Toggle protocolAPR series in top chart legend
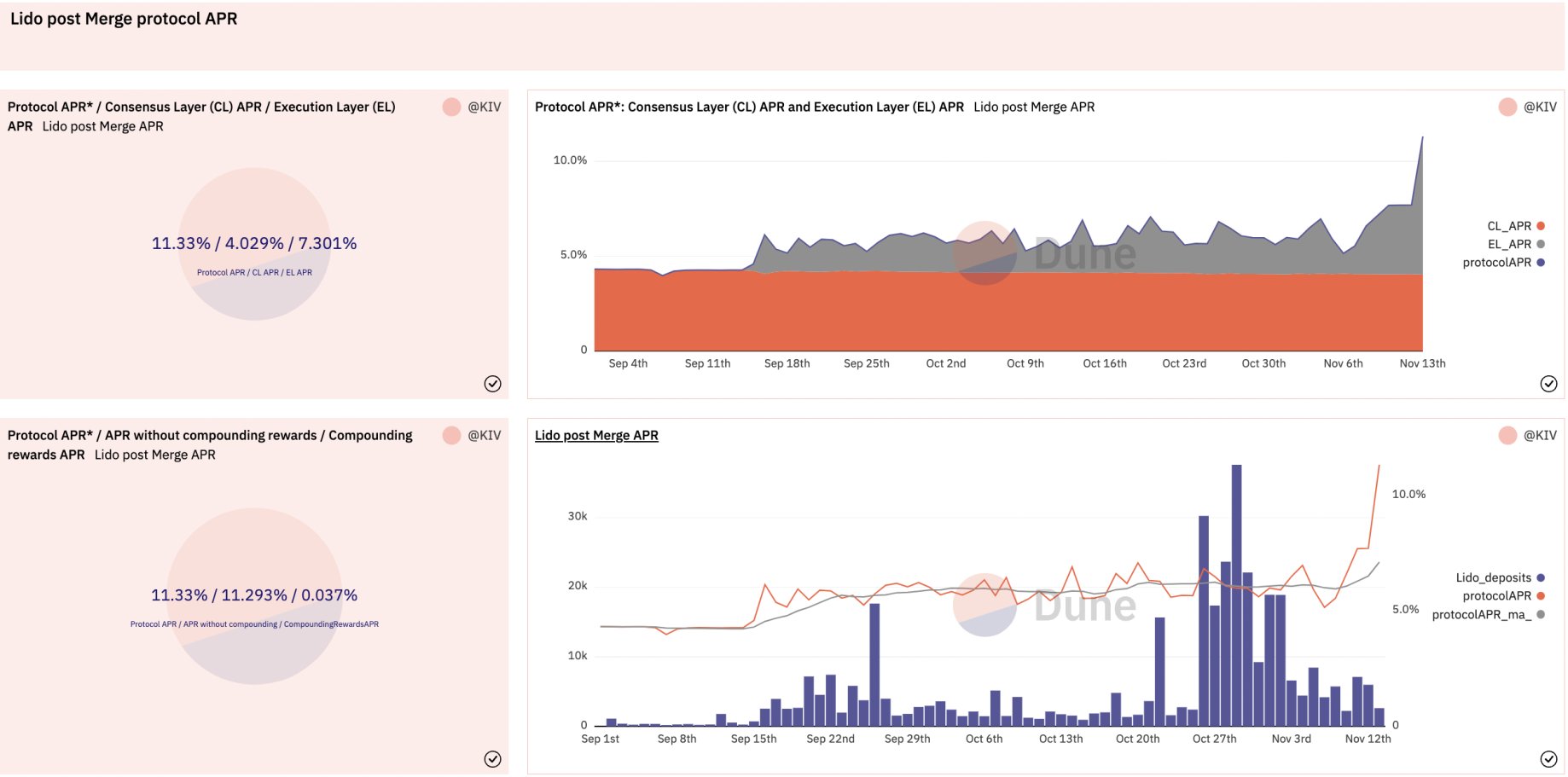Screen dimensions: 1568x777 coord(1504,262)
